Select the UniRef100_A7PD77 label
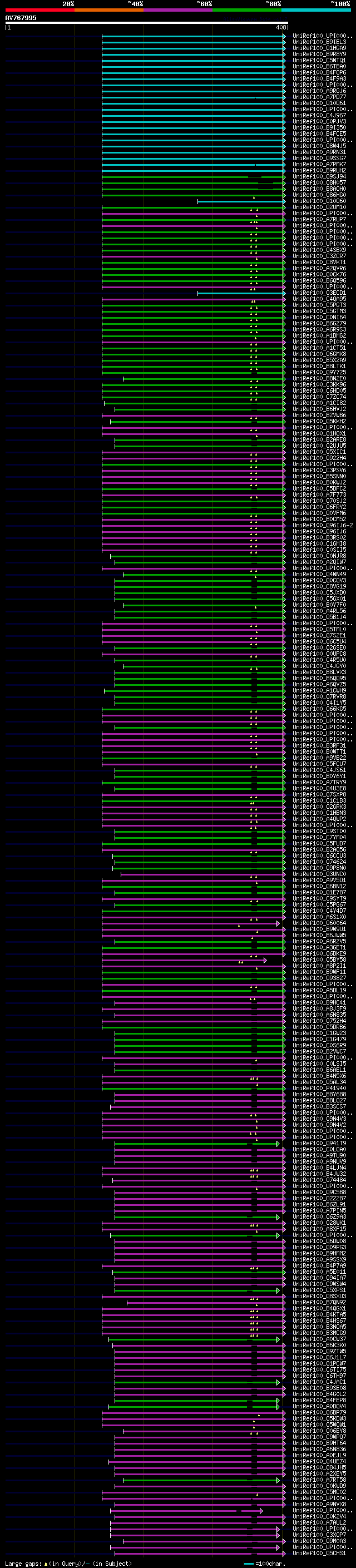The height and width of the screenshot is (1568, 356). (x=319, y=97)
